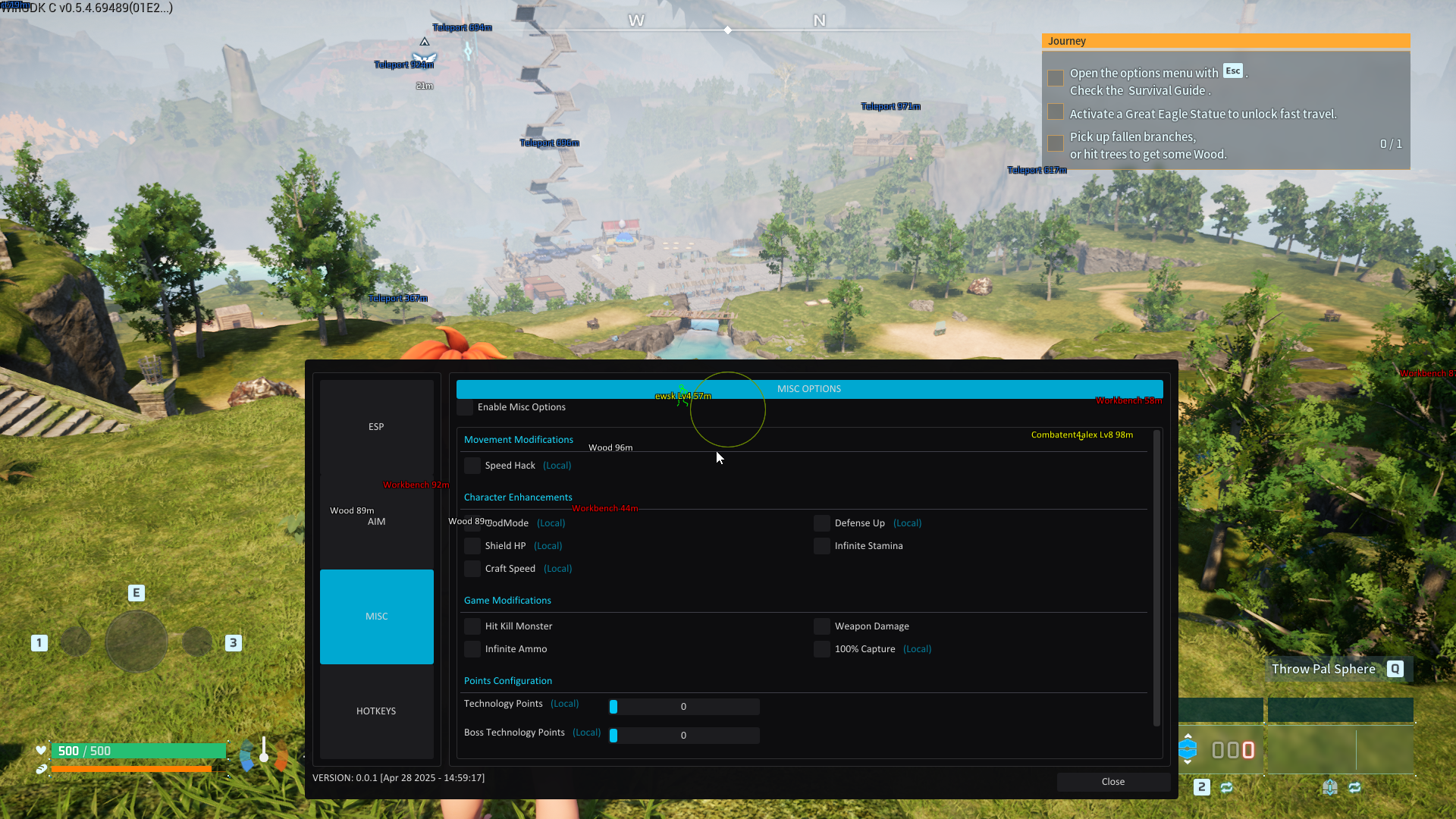Viewport: 1456px width, 819px height.
Task: Click the triangle base marker icon
Action: coord(425,42)
